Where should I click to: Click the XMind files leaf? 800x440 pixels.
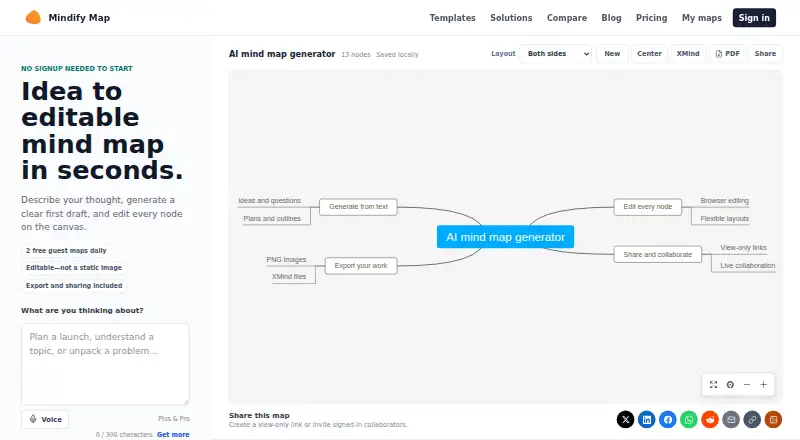coord(289,277)
